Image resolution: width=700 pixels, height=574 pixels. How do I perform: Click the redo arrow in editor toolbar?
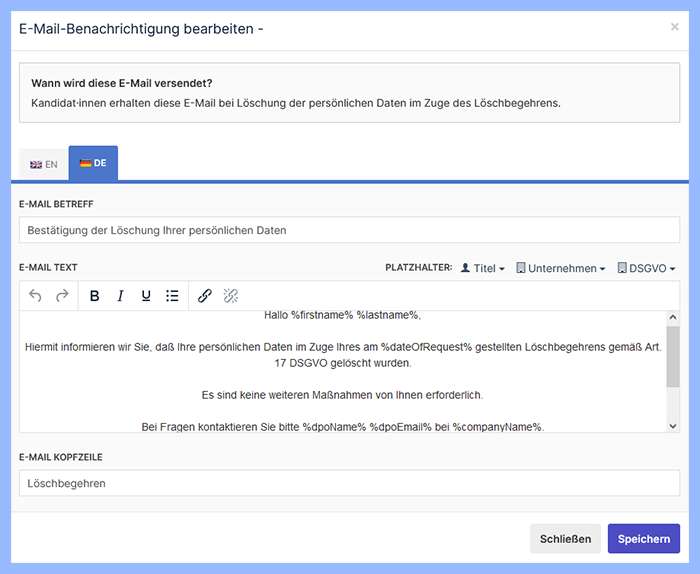click(62, 296)
